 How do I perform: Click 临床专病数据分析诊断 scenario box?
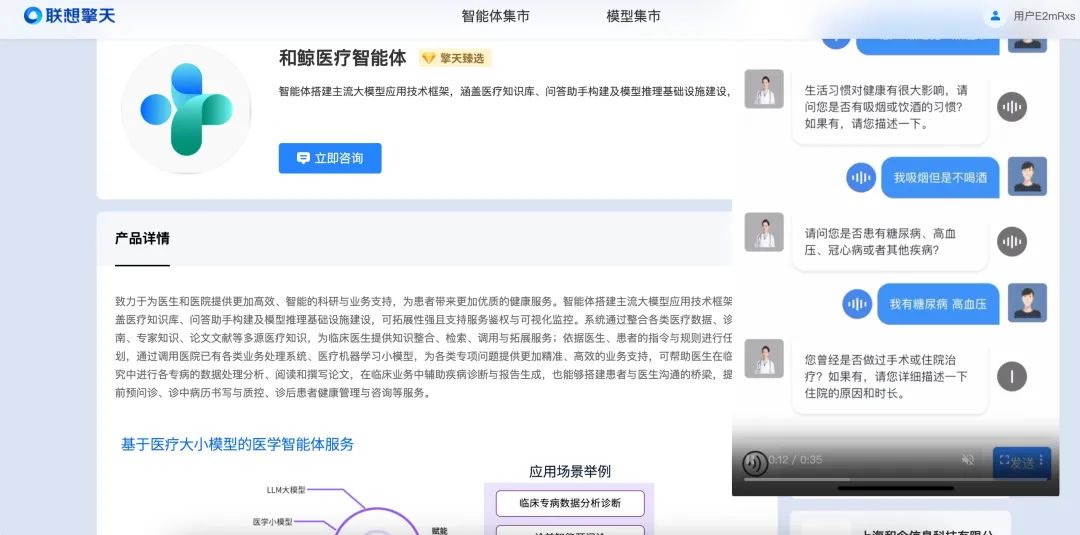point(570,503)
